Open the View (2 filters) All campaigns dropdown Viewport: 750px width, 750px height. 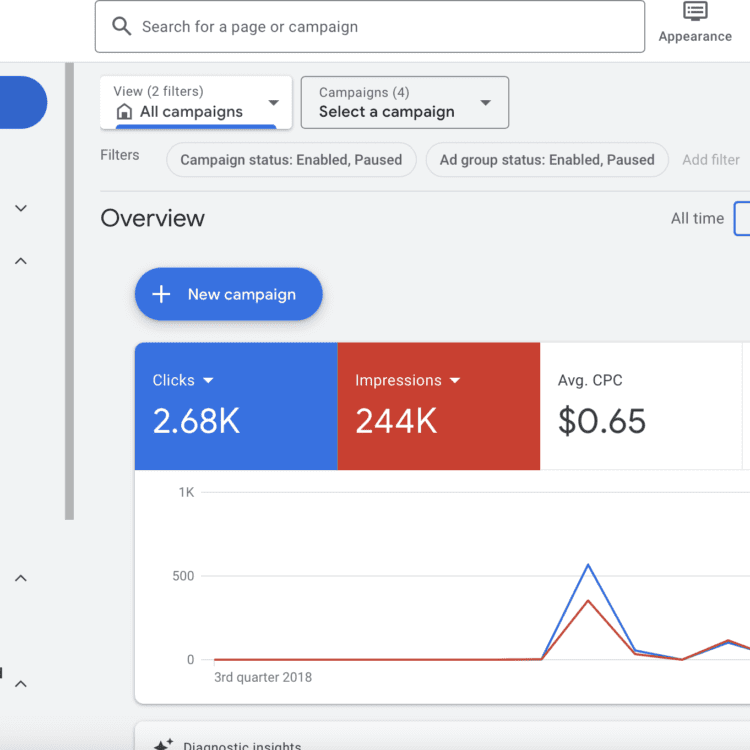(x=196, y=102)
